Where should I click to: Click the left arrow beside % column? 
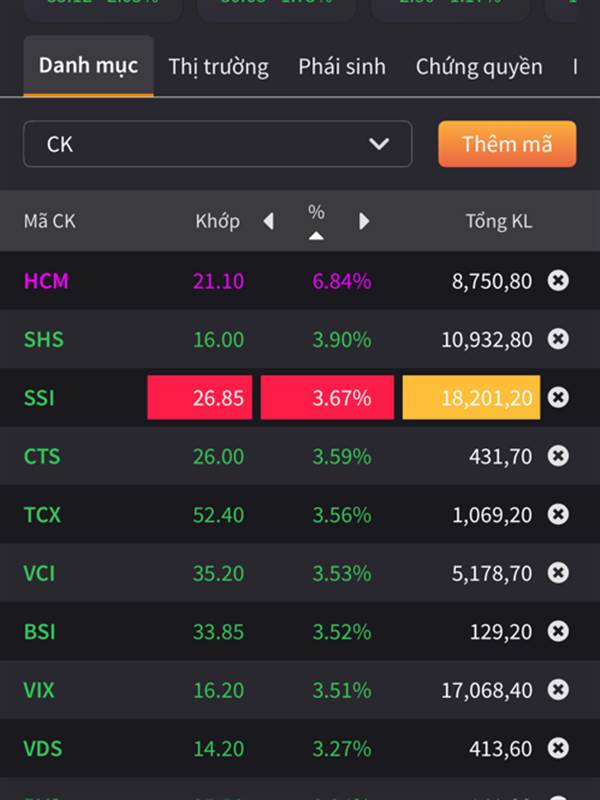click(x=268, y=221)
